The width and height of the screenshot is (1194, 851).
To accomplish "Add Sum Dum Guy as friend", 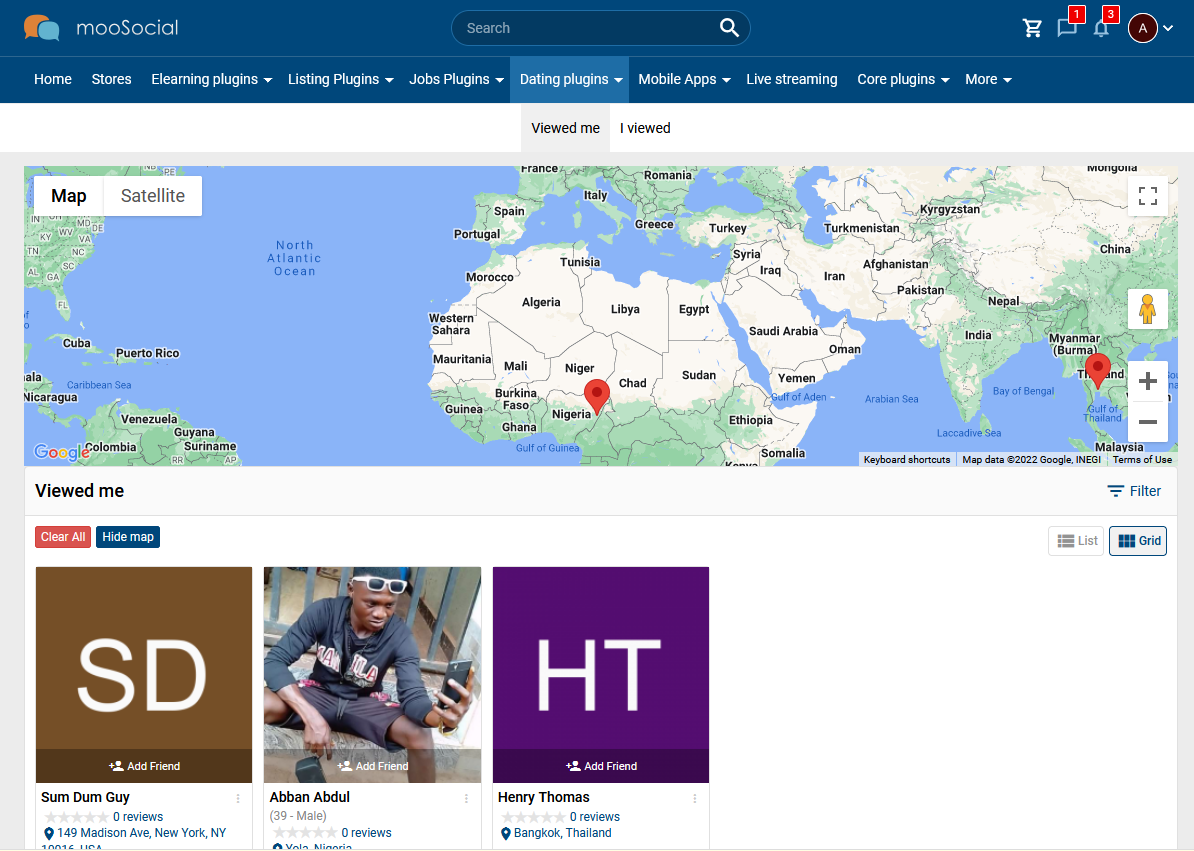I will [144, 766].
